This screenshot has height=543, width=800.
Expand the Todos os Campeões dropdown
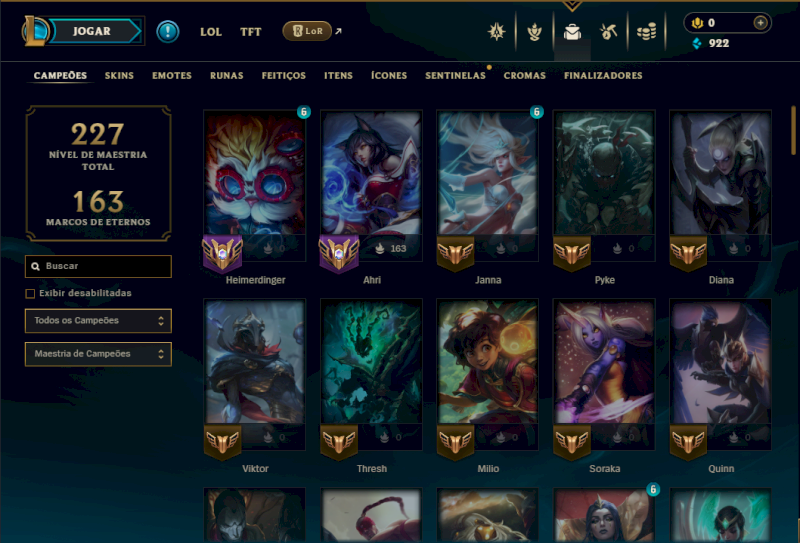pyautogui.click(x=98, y=320)
